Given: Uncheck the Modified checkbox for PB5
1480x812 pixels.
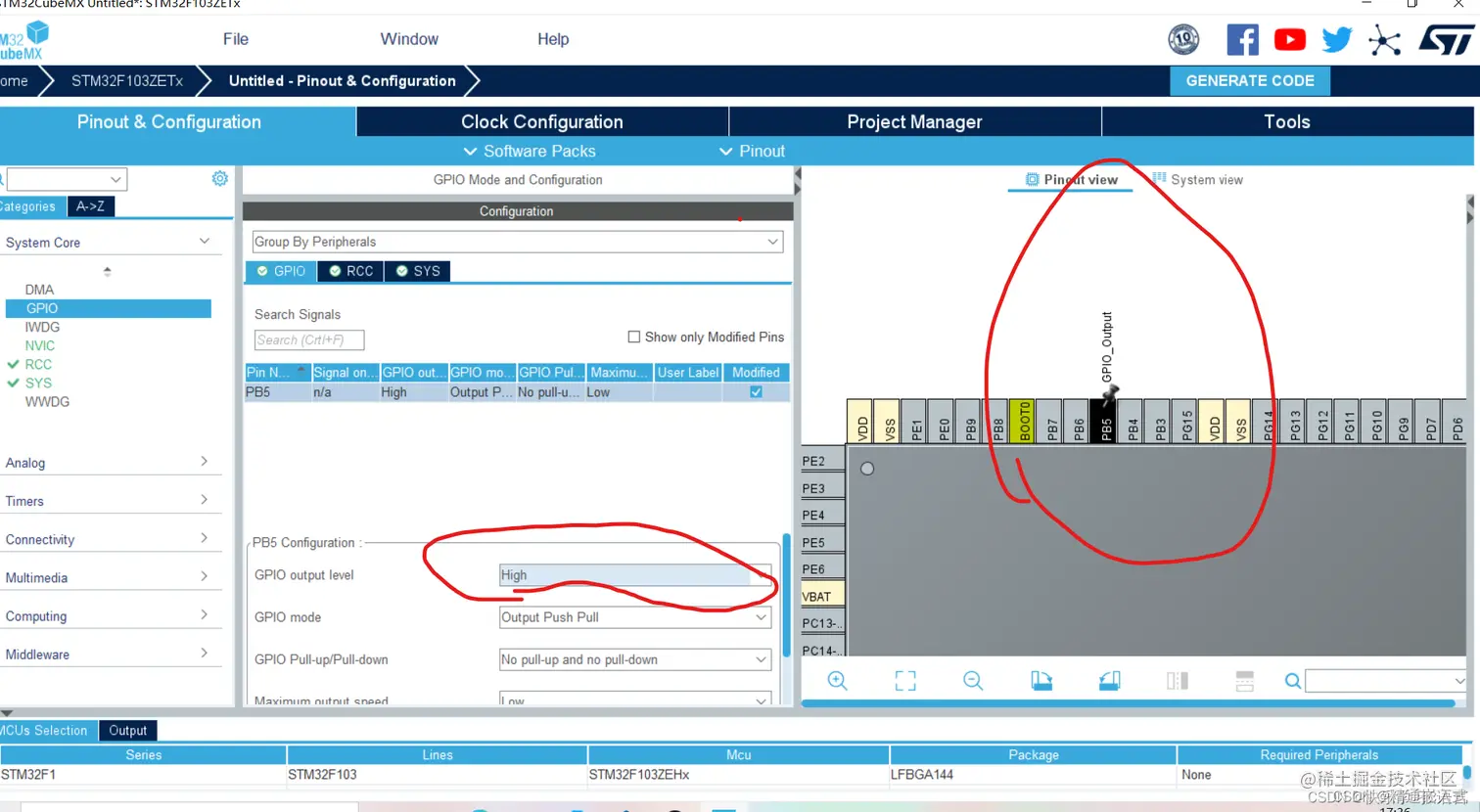Looking at the screenshot, I should point(756,392).
